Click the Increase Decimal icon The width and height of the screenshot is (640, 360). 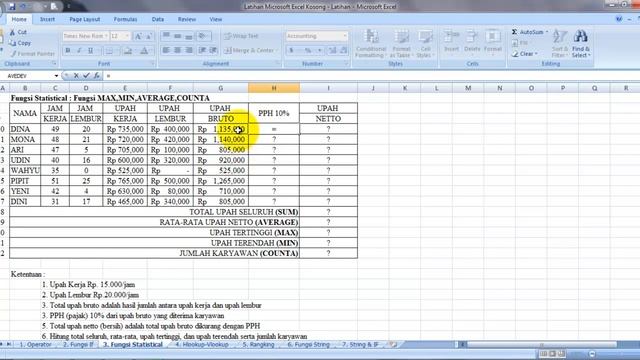tap(332, 50)
